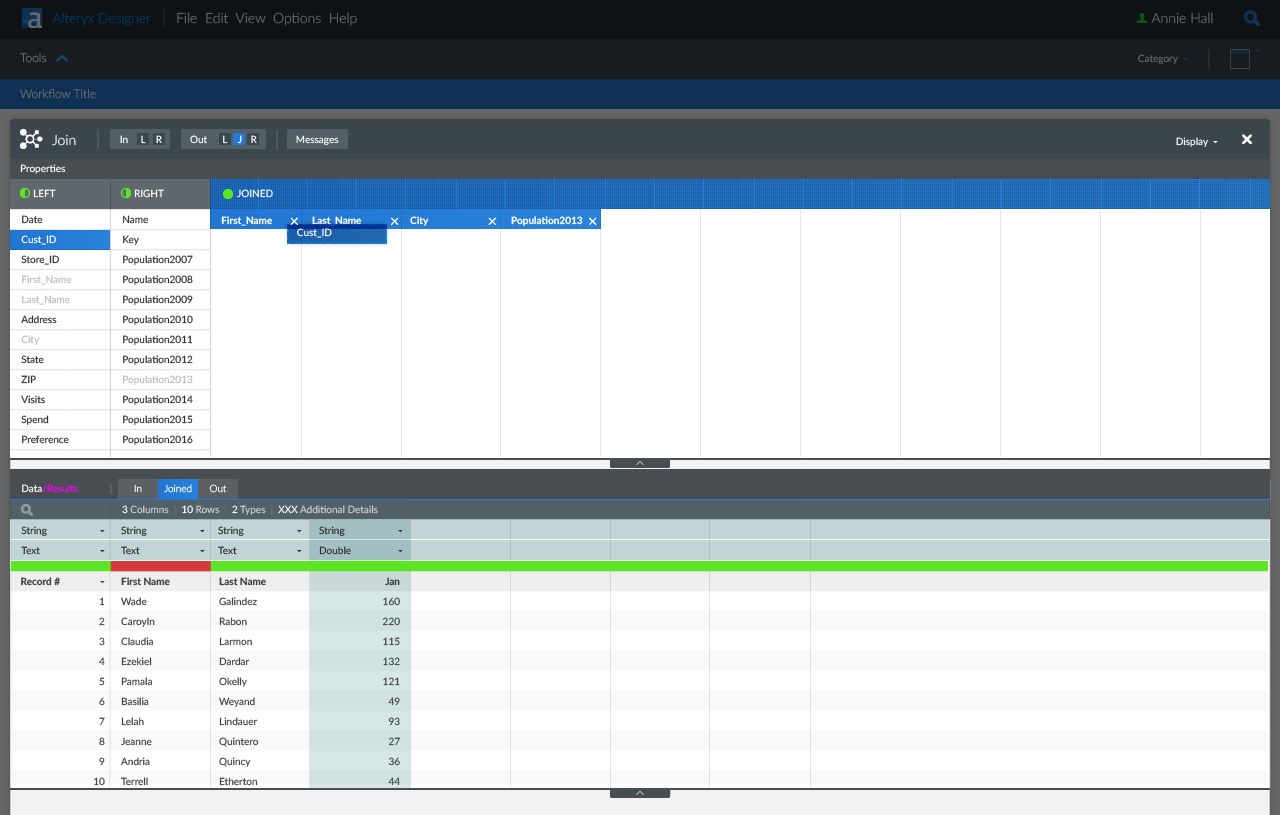
Task: Expand the Category dropdown
Action: tap(1162, 59)
